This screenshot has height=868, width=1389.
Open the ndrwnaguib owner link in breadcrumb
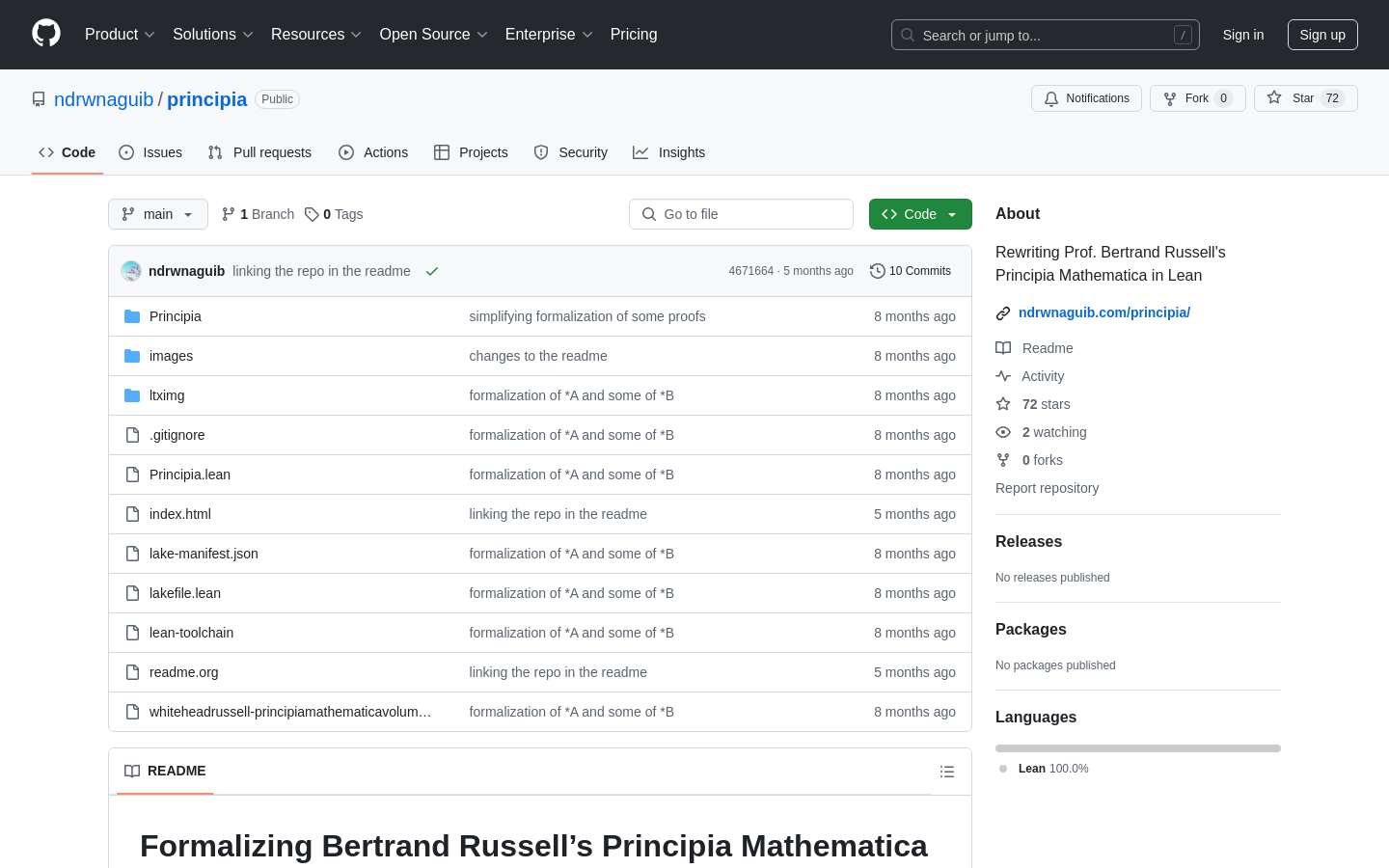[x=103, y=99]
